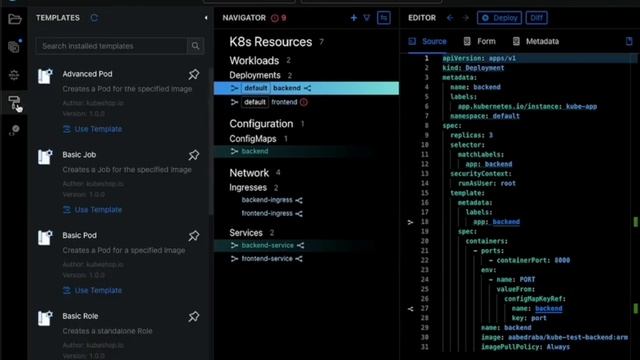Click the Search installed templates field
The width and height of the screenshot is (640, 360).
click(x=111, y=46)
